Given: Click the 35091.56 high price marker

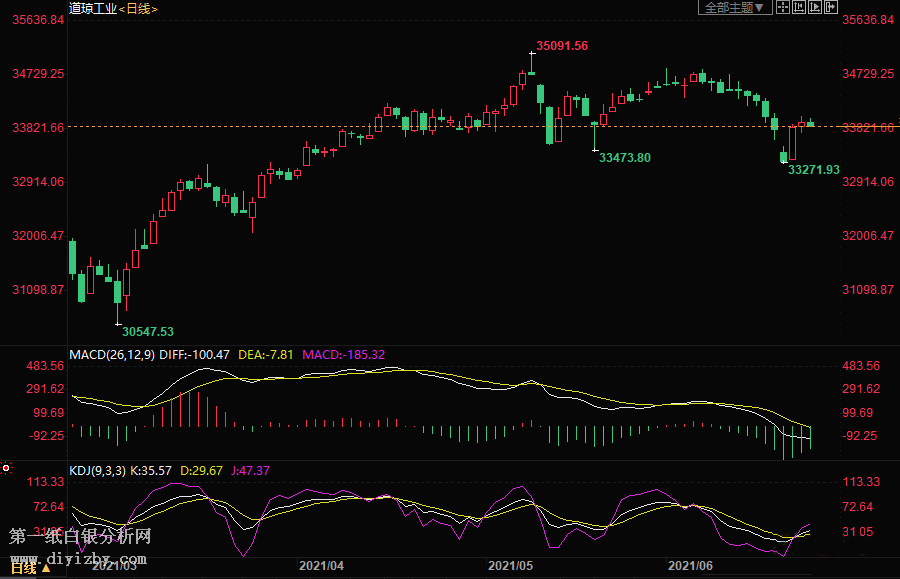Looking at the screenshot, I should click(561, 45).
